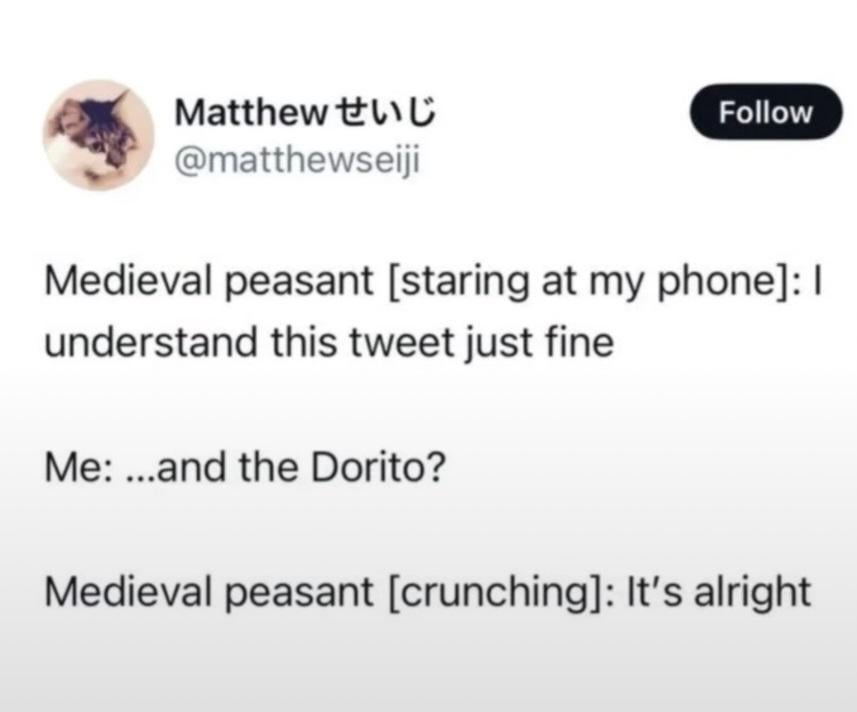Click the Japanese characters in display name

(x=385, y=113)
